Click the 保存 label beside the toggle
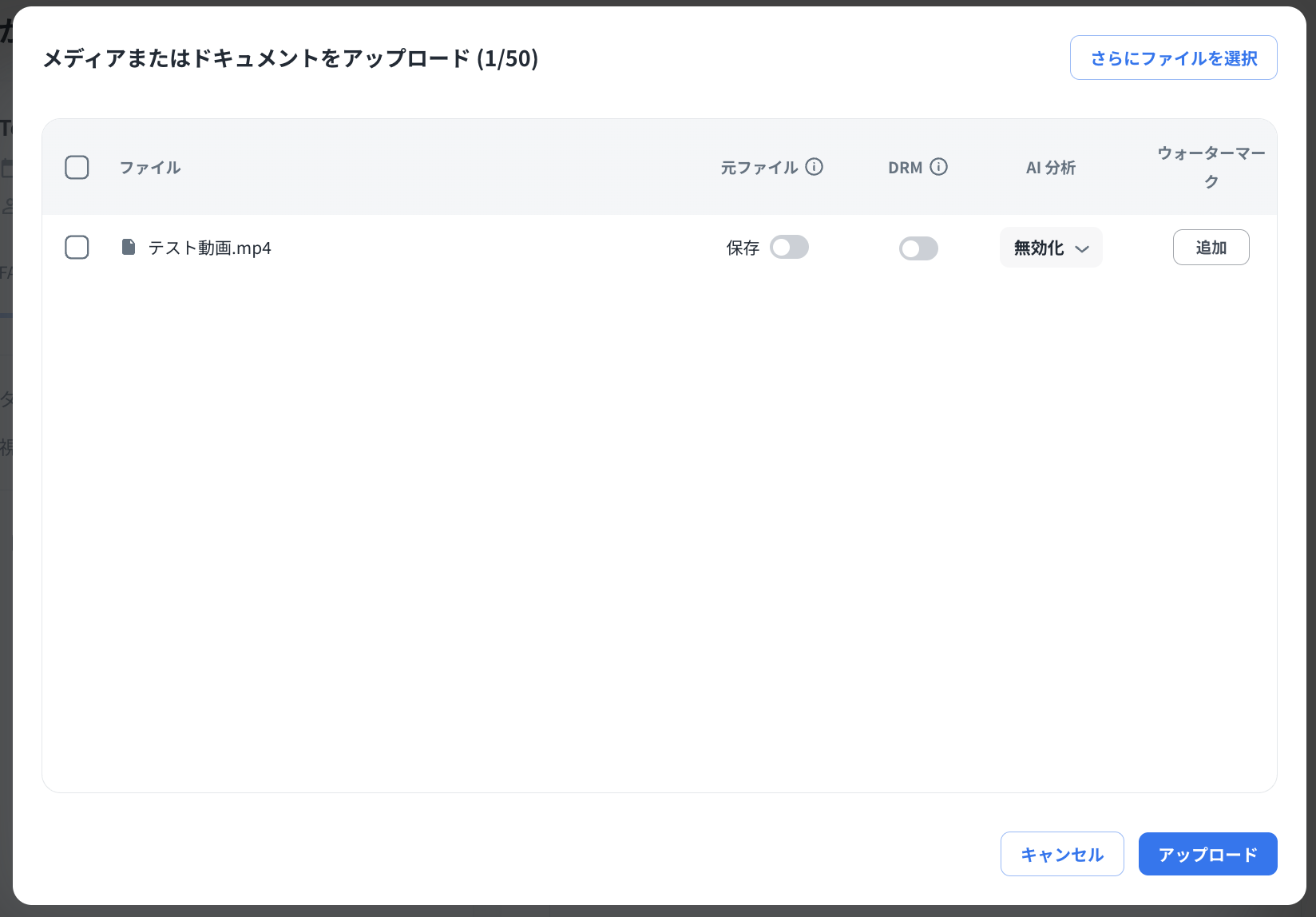This screenshot has width=1316, height=917. (x=743, y=248)
